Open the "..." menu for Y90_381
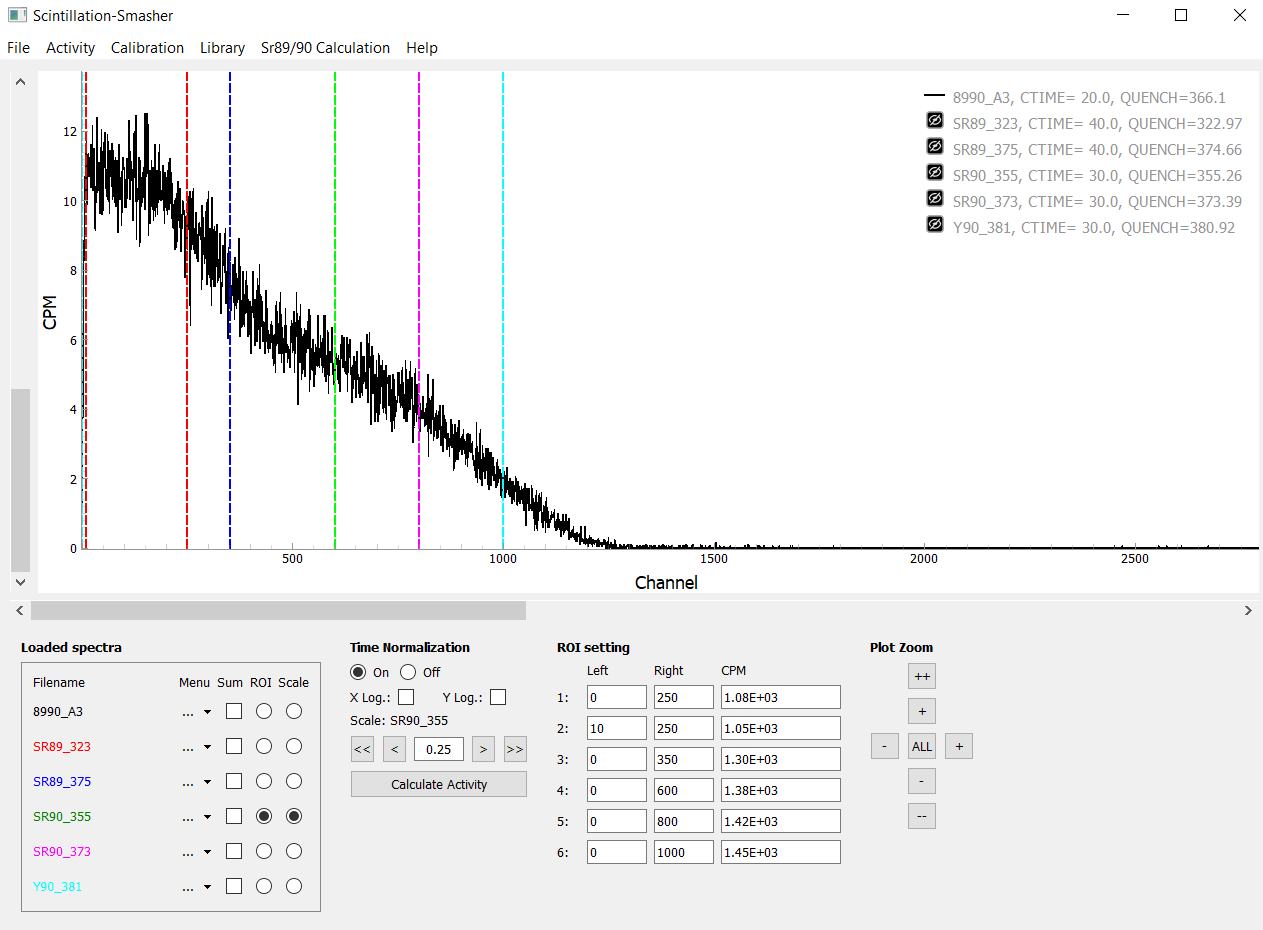This screenshot has width=1263, height=930. coord(194,886)
